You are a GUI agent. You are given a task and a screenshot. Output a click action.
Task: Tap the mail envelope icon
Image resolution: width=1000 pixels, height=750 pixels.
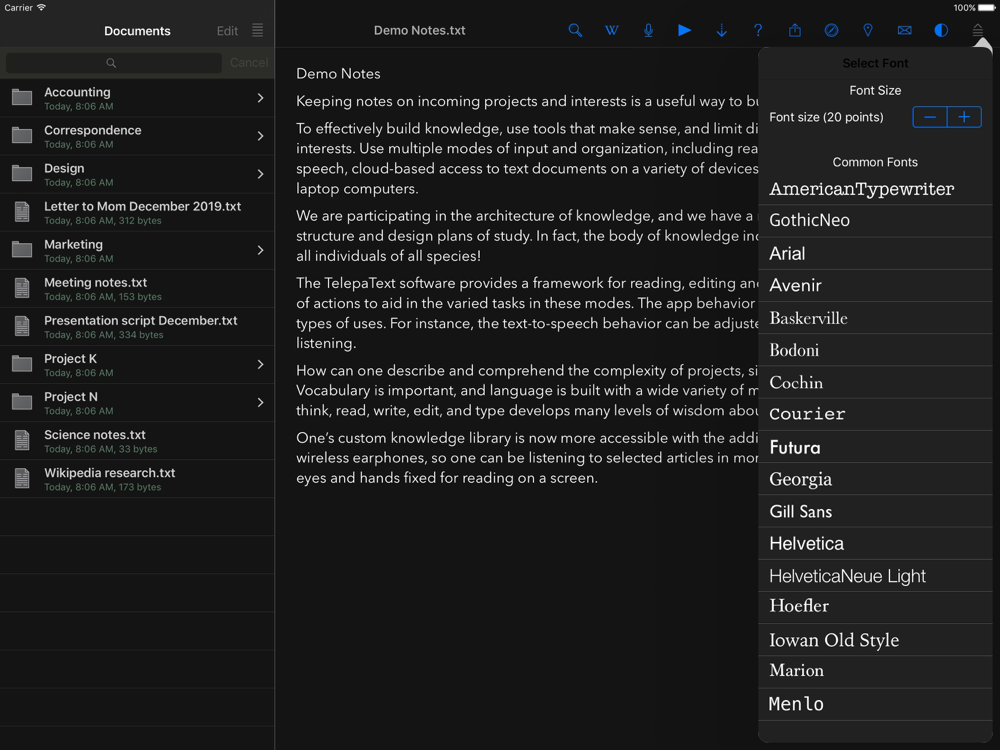(904, 30)
